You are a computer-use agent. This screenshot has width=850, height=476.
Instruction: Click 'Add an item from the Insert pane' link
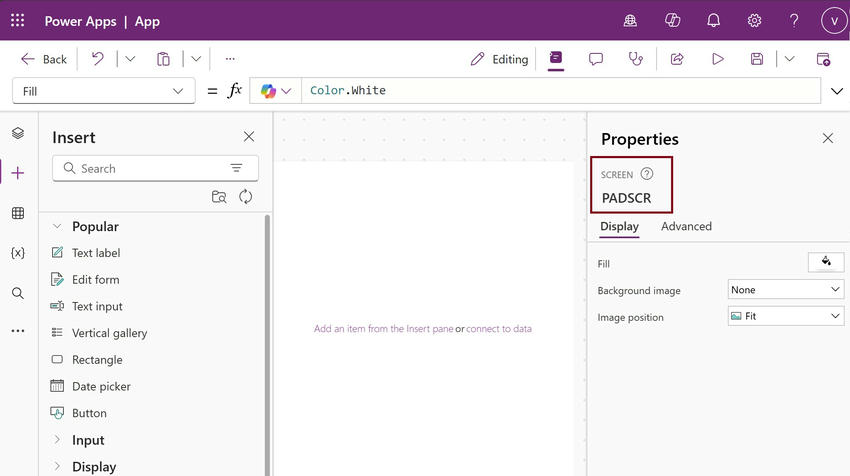(383, 329)
